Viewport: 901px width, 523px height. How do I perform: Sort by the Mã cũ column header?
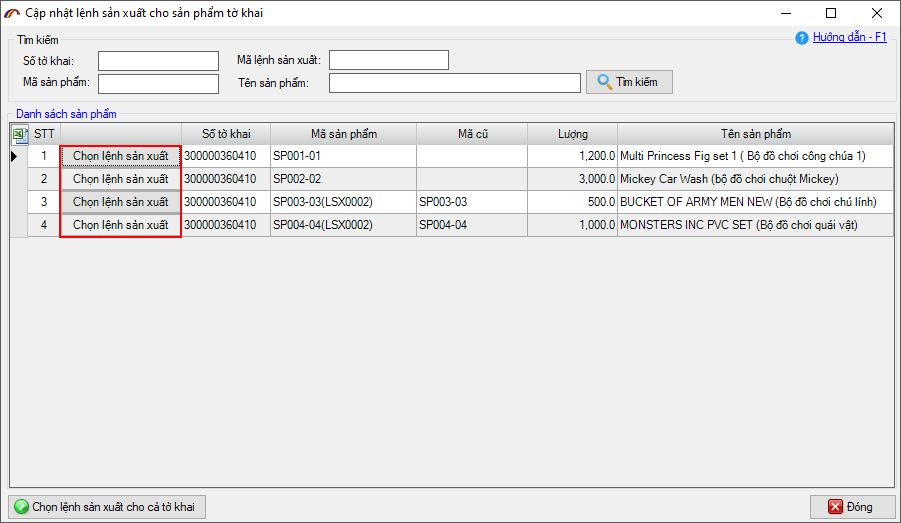tap(472, 134)
